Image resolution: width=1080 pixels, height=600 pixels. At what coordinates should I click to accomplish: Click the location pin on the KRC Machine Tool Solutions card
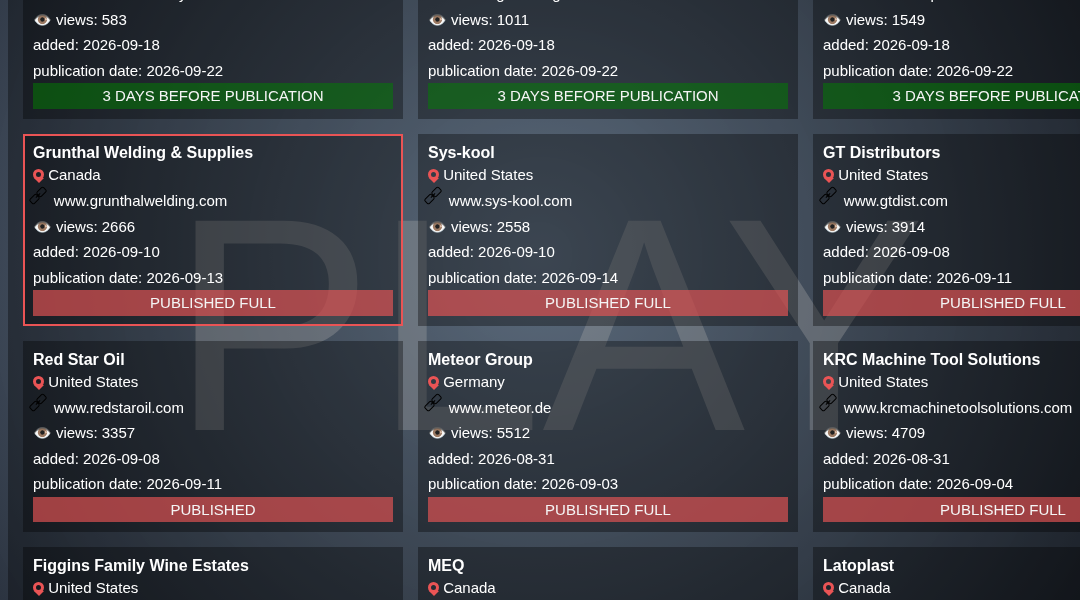pyautogui.click(x=829, y=382)
